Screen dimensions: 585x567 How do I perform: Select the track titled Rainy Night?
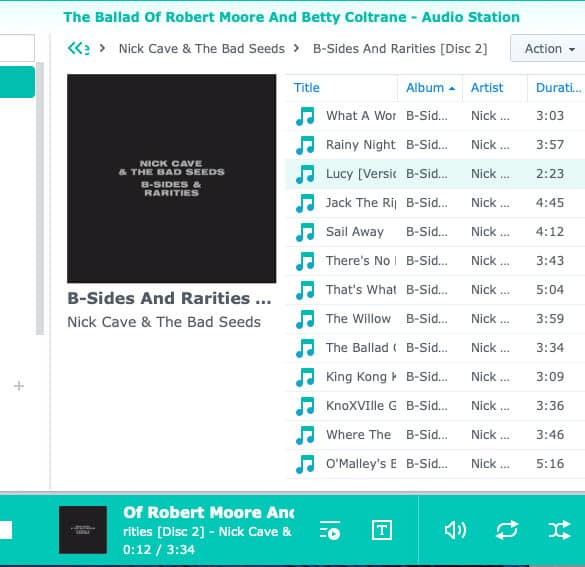360,145
